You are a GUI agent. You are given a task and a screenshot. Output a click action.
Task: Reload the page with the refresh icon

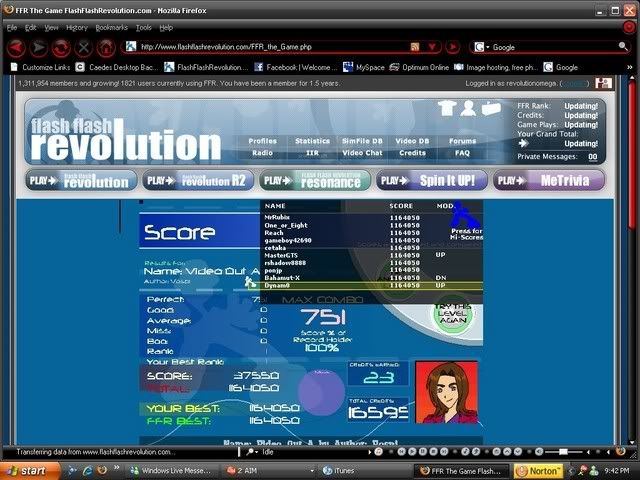point(61,47)
